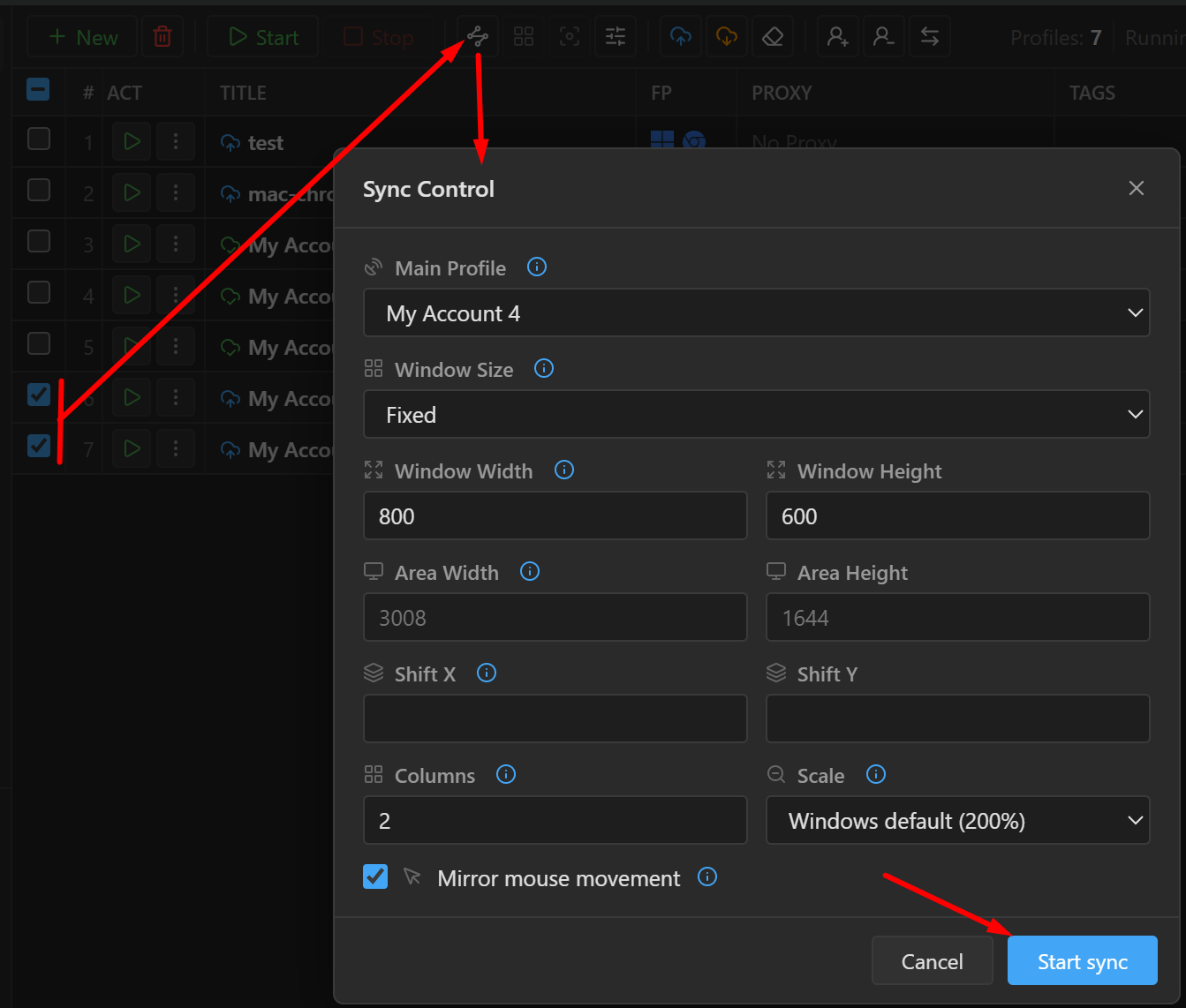Click the remove user icon

[883, 37]
